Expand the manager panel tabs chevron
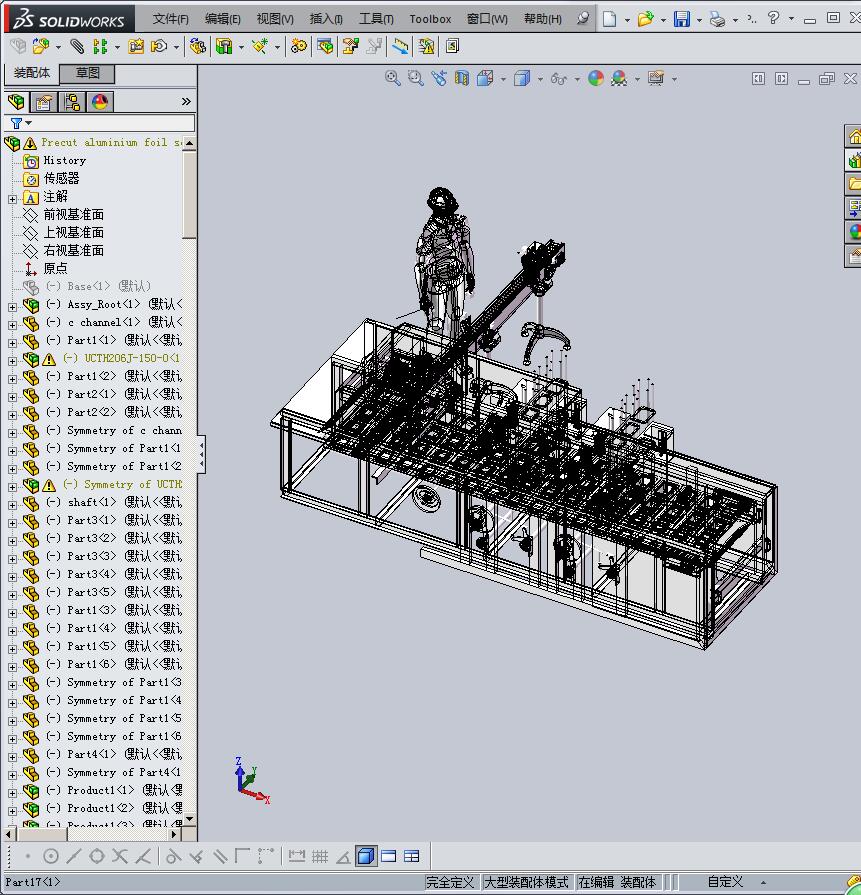The image size is (861, 895). tap(186, 102)
